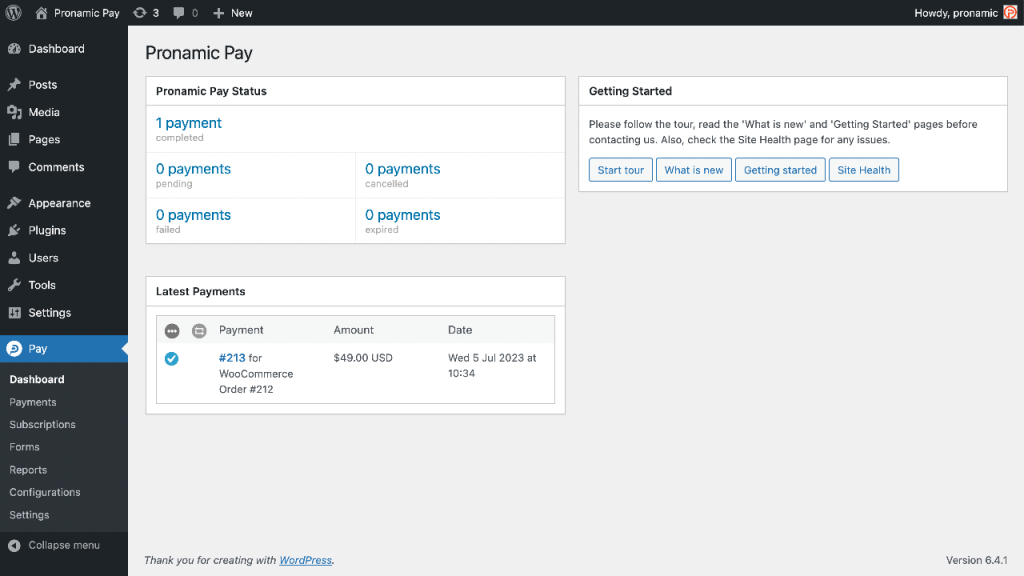Collapse the admin sidebar menu
The image size is (1024, 576).
[64, 545]
